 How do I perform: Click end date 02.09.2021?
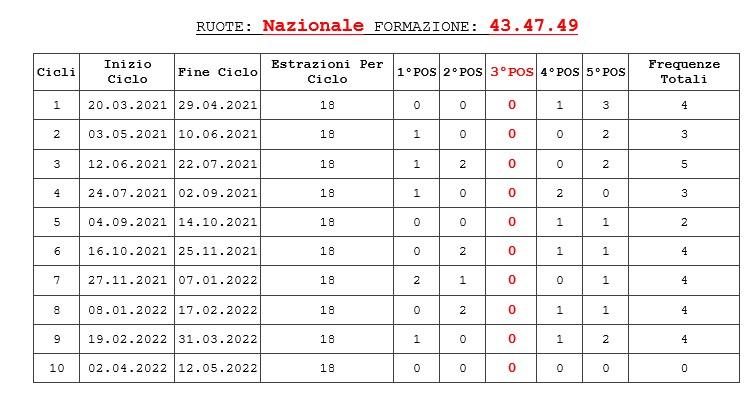pyautogui.click(x=218, y=193)
